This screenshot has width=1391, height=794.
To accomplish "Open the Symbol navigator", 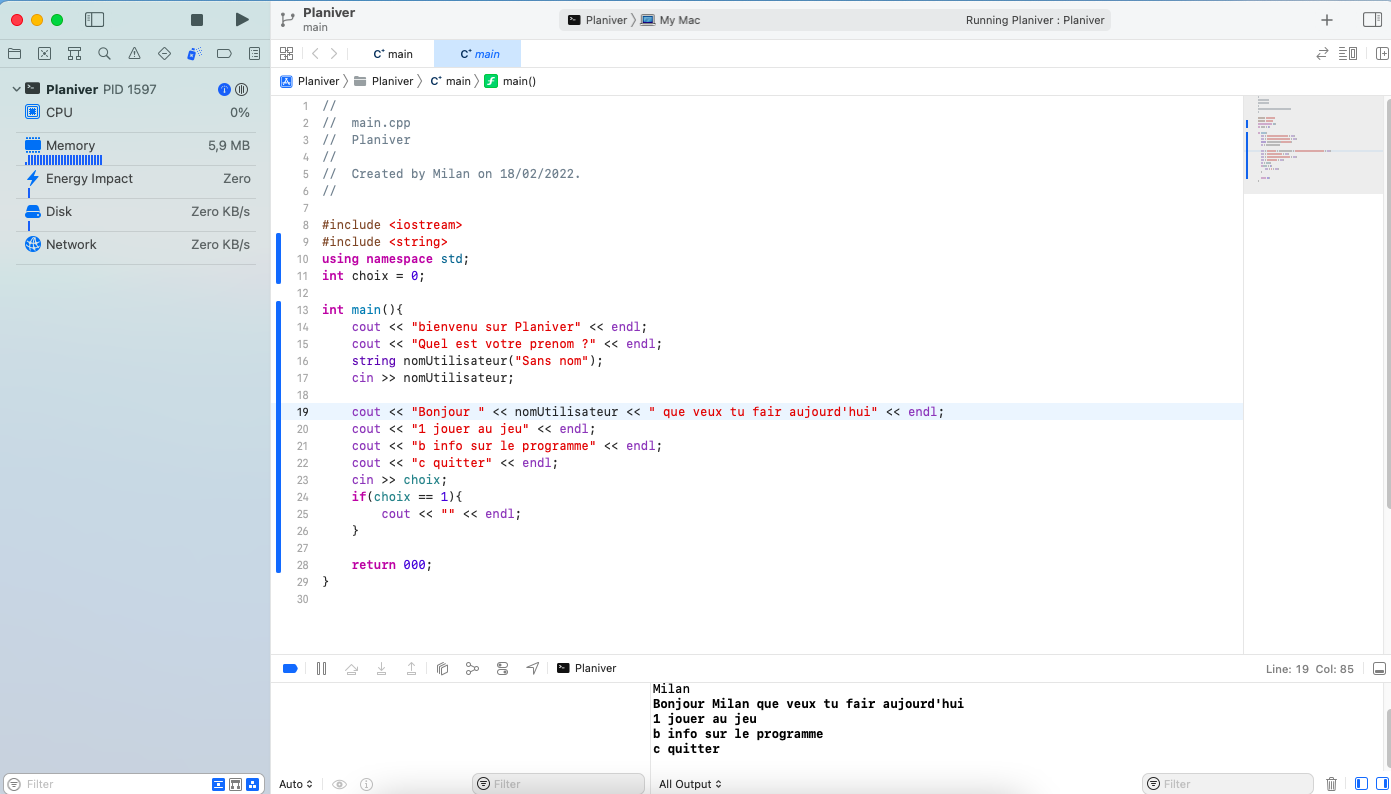I will tap(74, 54).
